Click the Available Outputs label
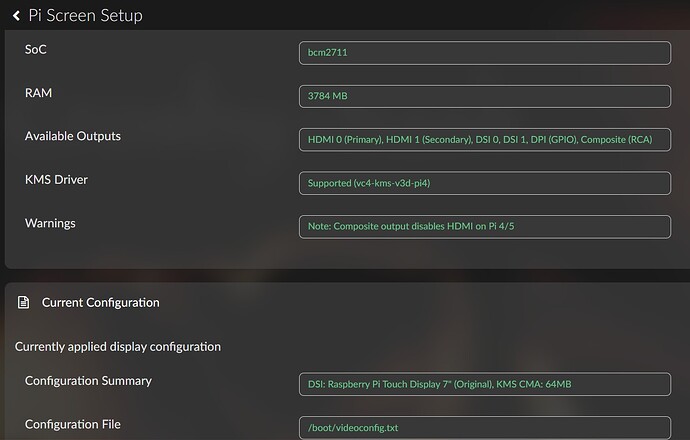Viewport: 690px width, 440px height. (x=73, y=136)
